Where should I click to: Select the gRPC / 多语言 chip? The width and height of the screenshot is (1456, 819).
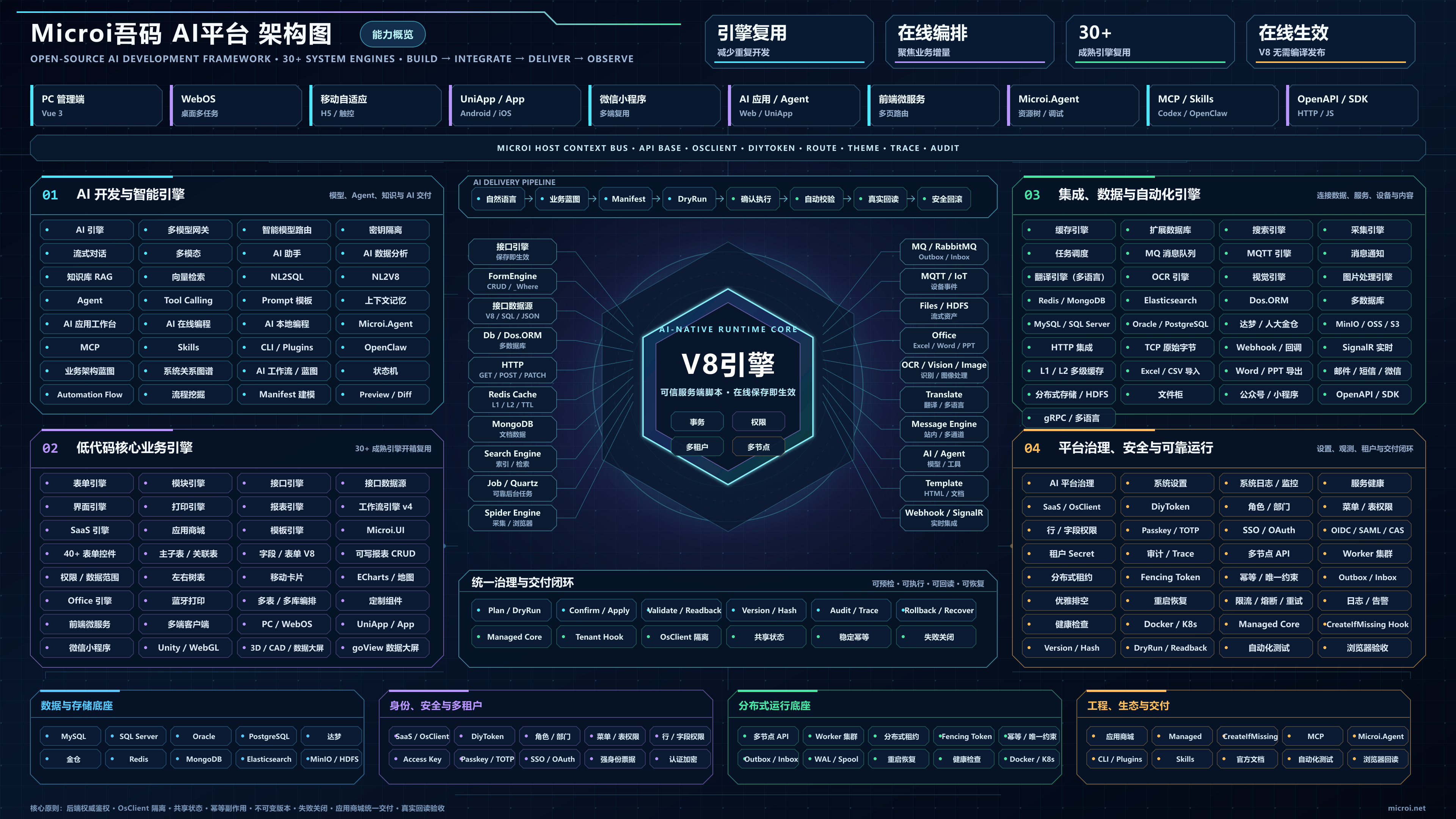coord(1068,418)
